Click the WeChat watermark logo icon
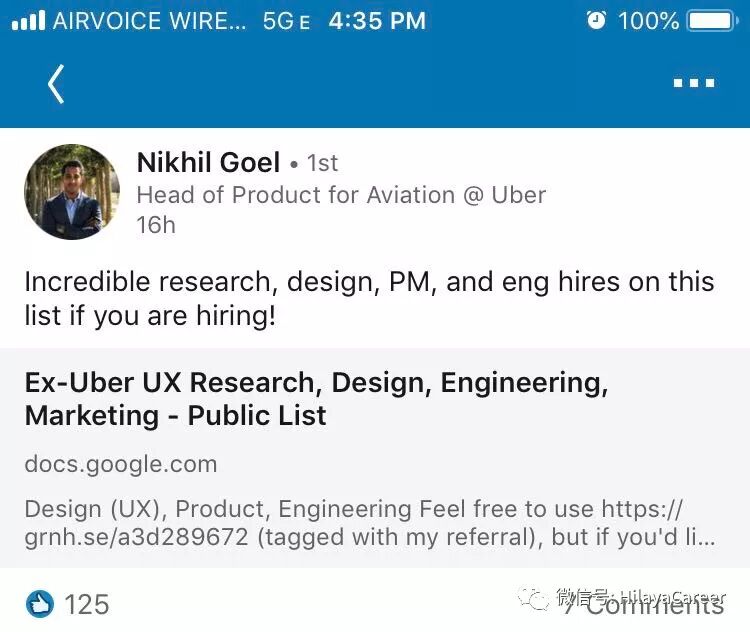 [x=541, y=599]
